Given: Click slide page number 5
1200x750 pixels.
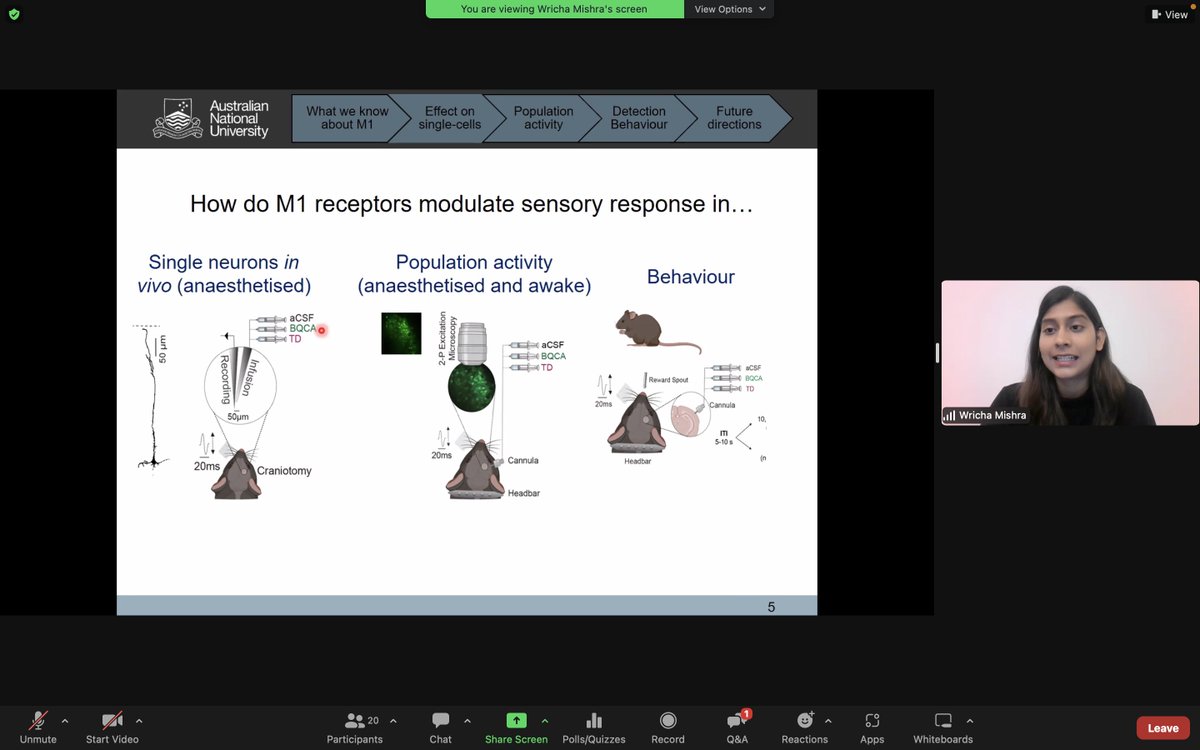Looking at the screenshot, I should pos(771,606).
